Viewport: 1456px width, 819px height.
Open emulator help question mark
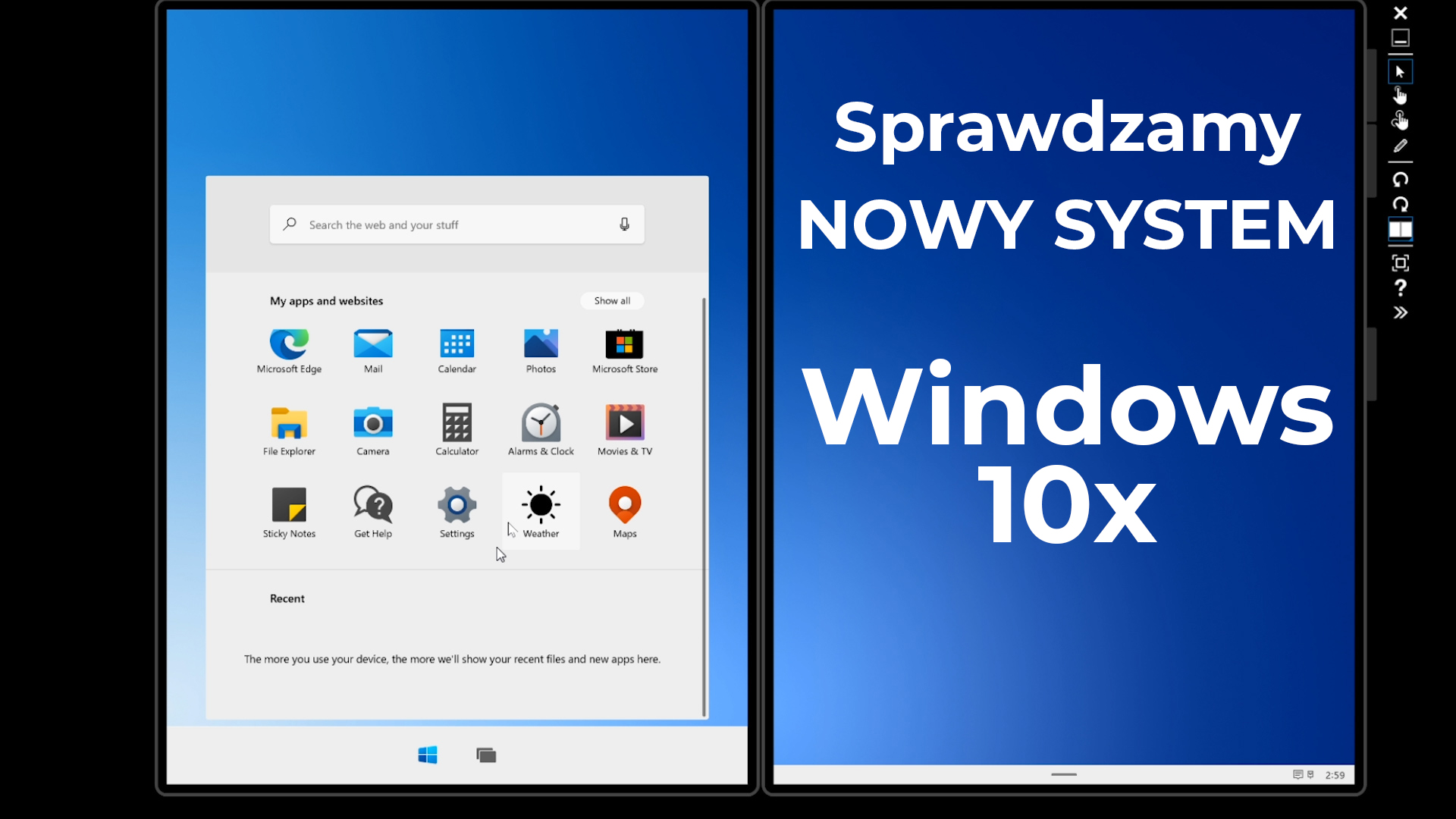point(1400,288)
